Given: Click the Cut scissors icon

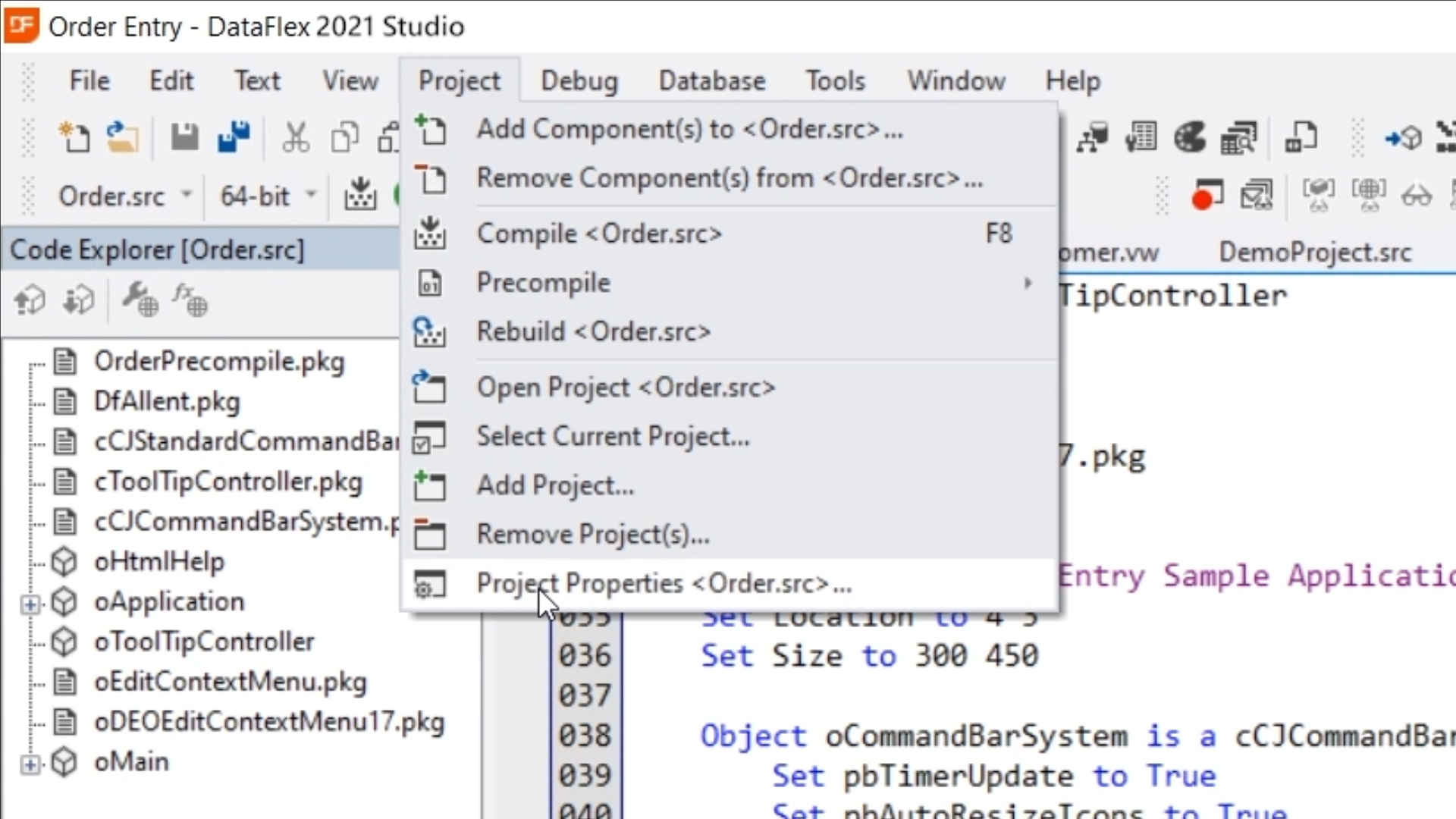Looking at the screenshot, I should (x=295, y=138).
